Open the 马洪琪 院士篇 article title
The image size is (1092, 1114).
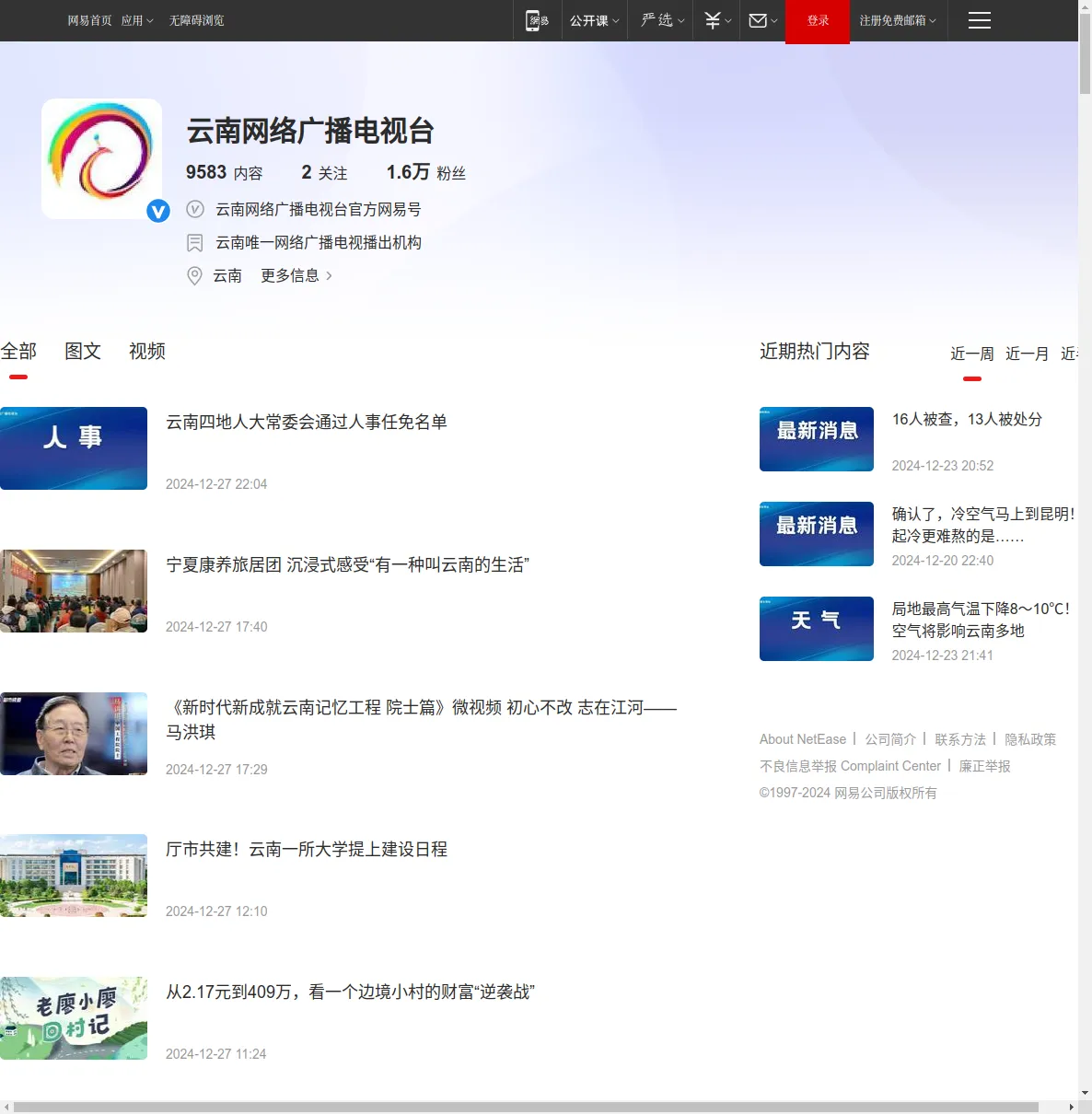[x=422, y=719]
